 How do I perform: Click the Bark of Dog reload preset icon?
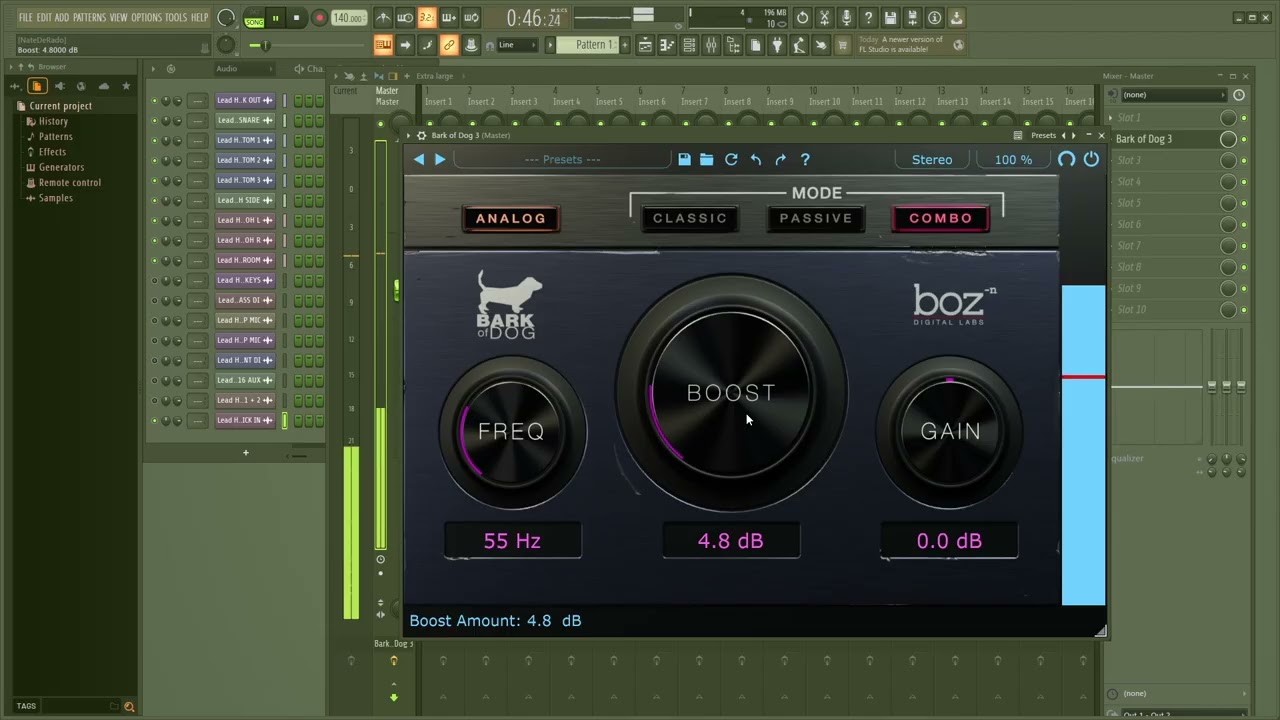(x=731, y=160)
